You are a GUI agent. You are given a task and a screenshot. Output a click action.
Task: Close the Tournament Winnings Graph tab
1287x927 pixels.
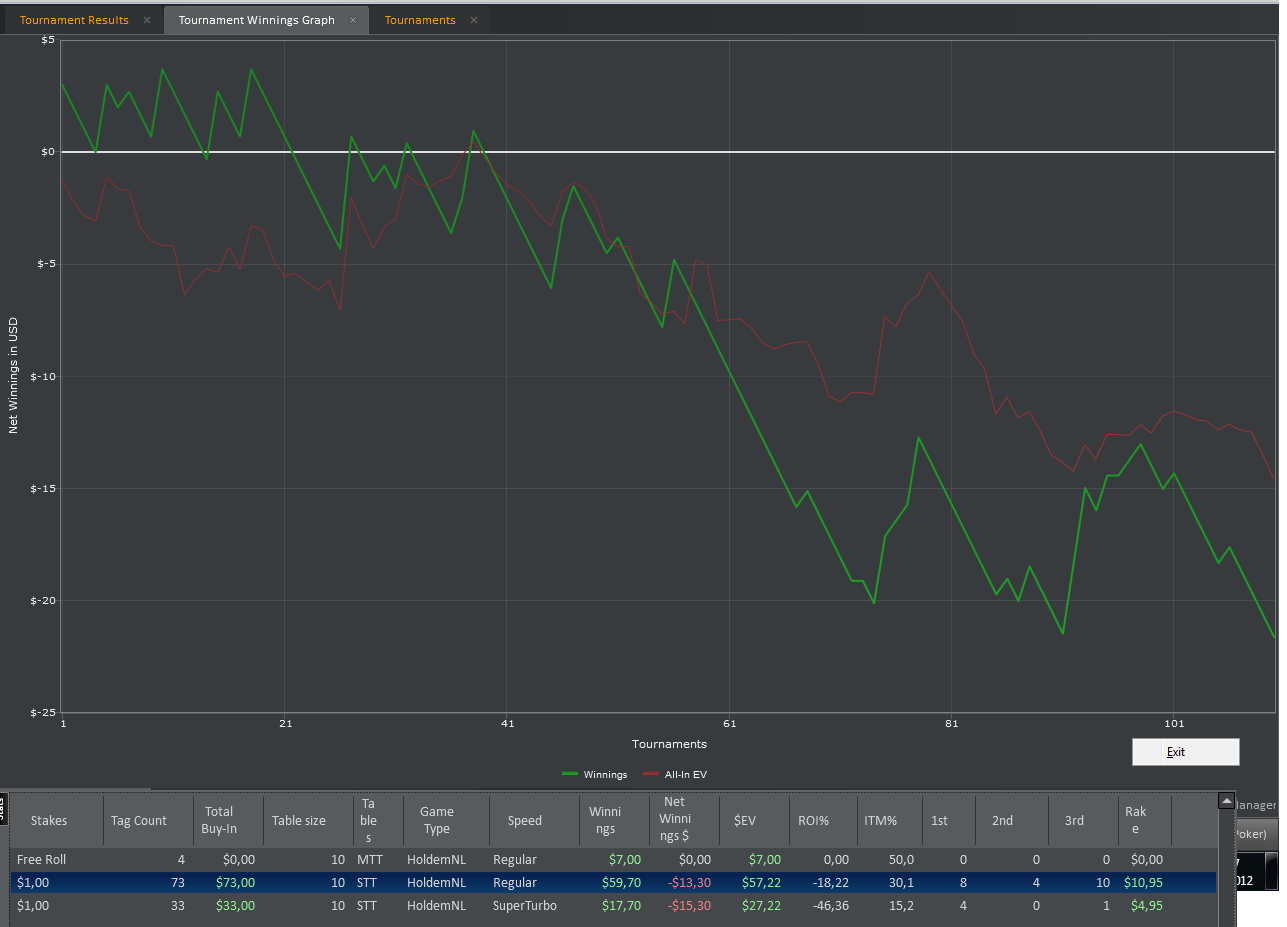point(353,20)
